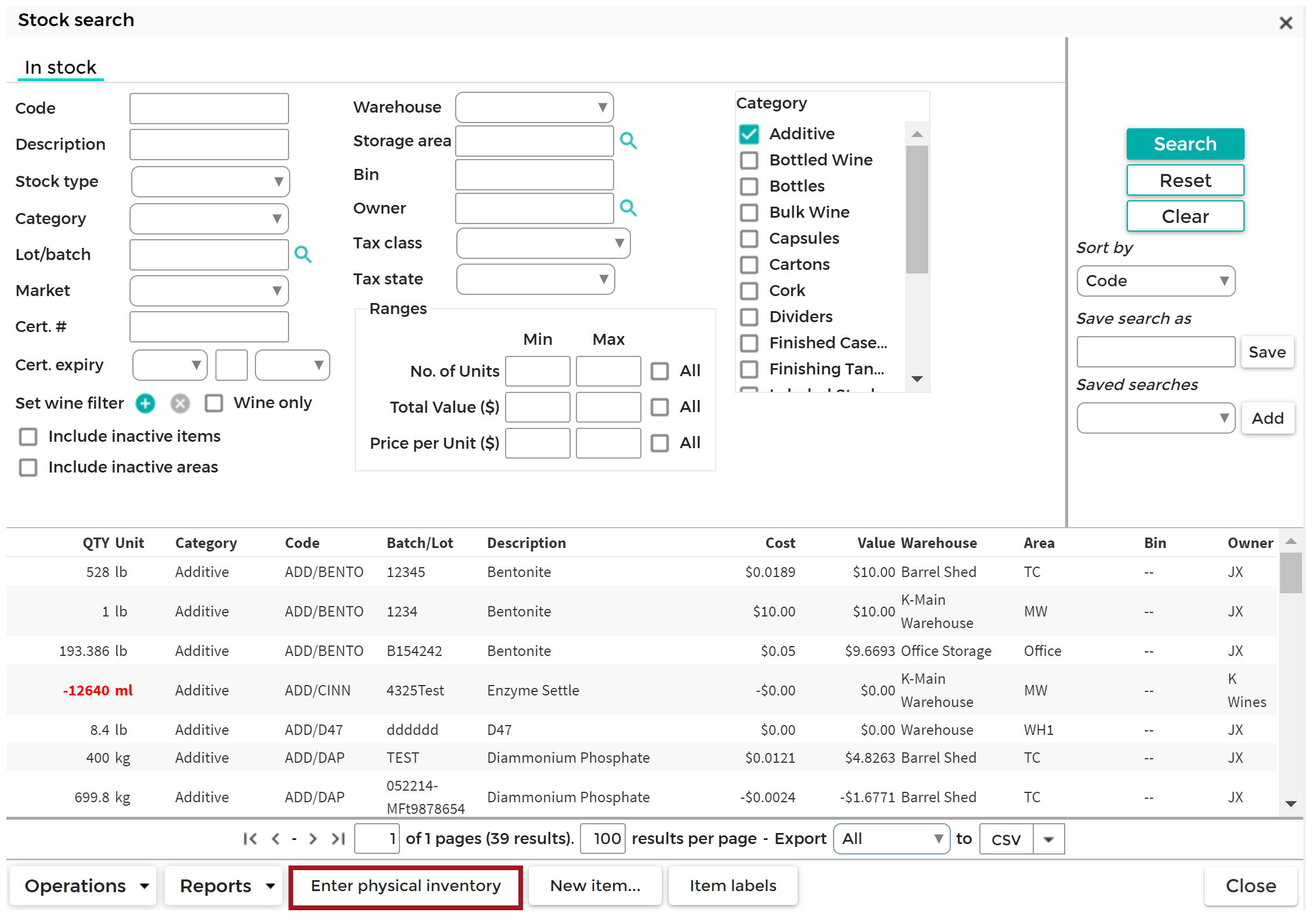1316x923 pixels.
Task: Open the Market dropdown
Action: click(209, 291)
